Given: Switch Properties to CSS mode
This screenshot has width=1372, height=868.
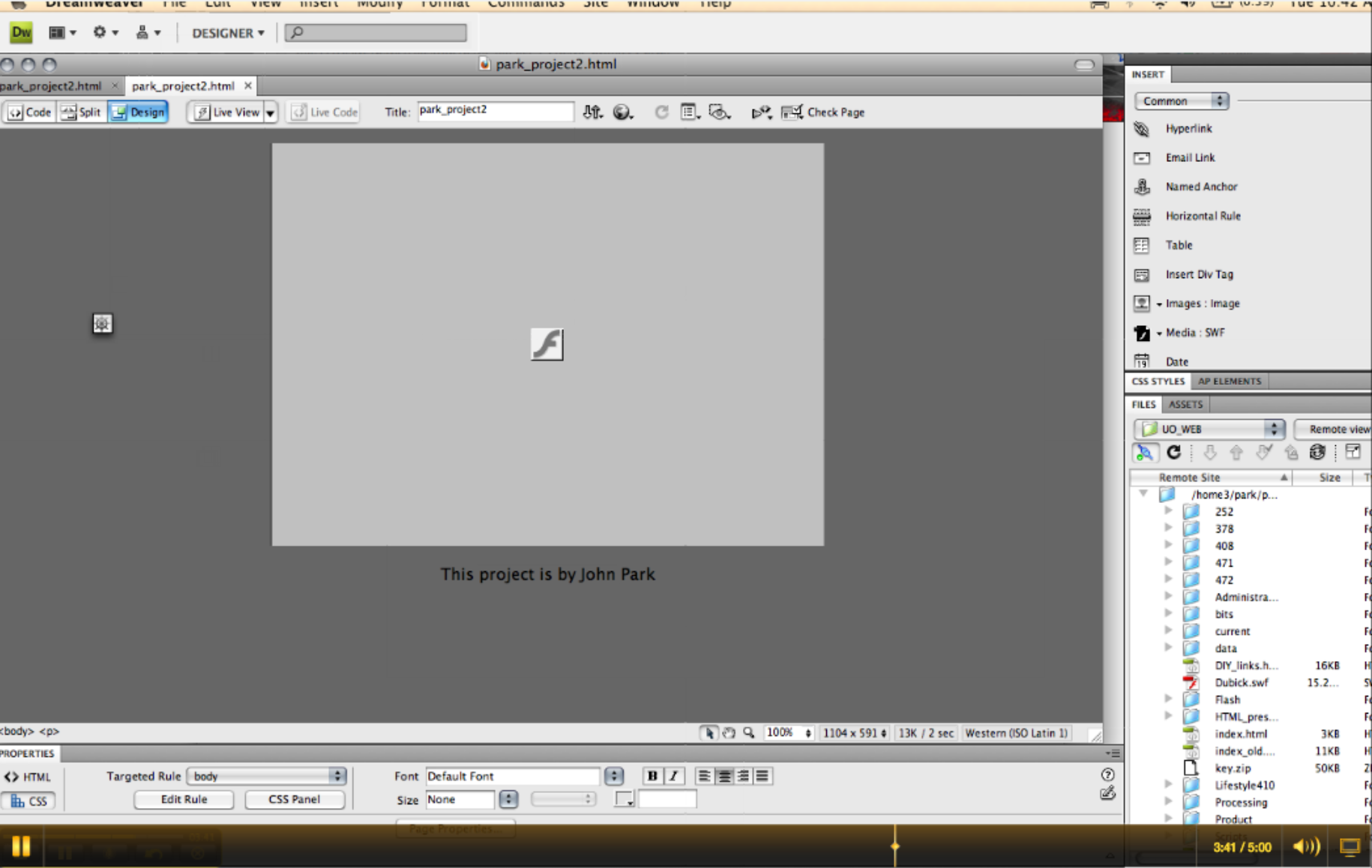Looking at the screenshot, I should 28,801.
